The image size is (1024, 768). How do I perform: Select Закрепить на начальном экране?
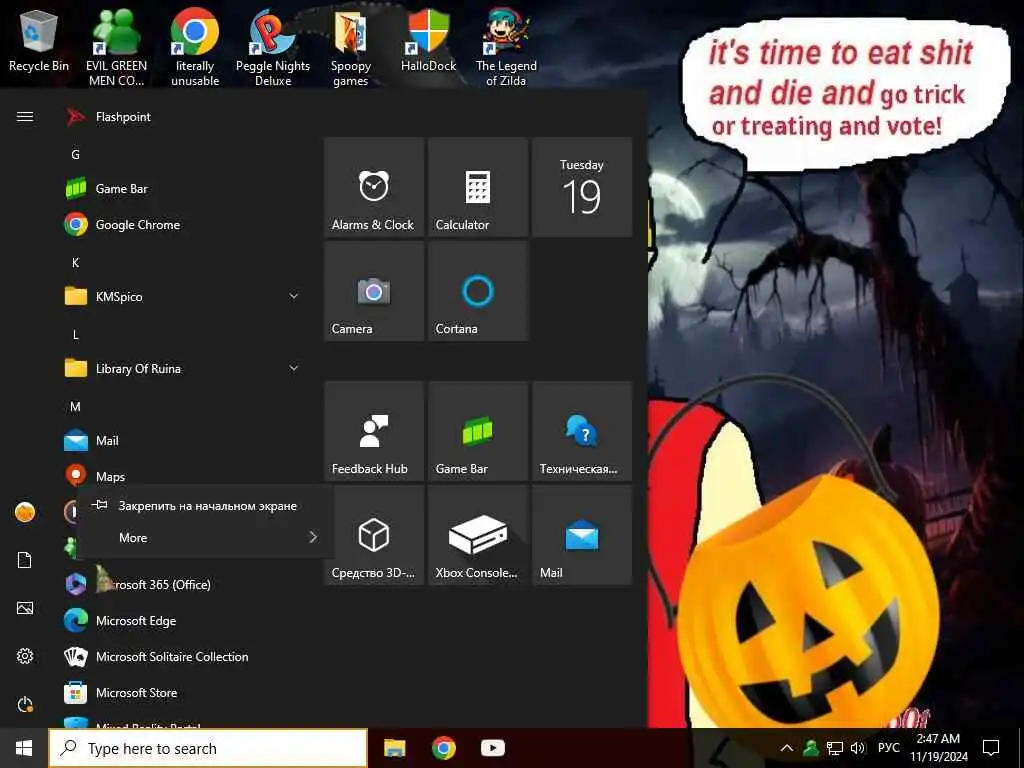(205, 505)
